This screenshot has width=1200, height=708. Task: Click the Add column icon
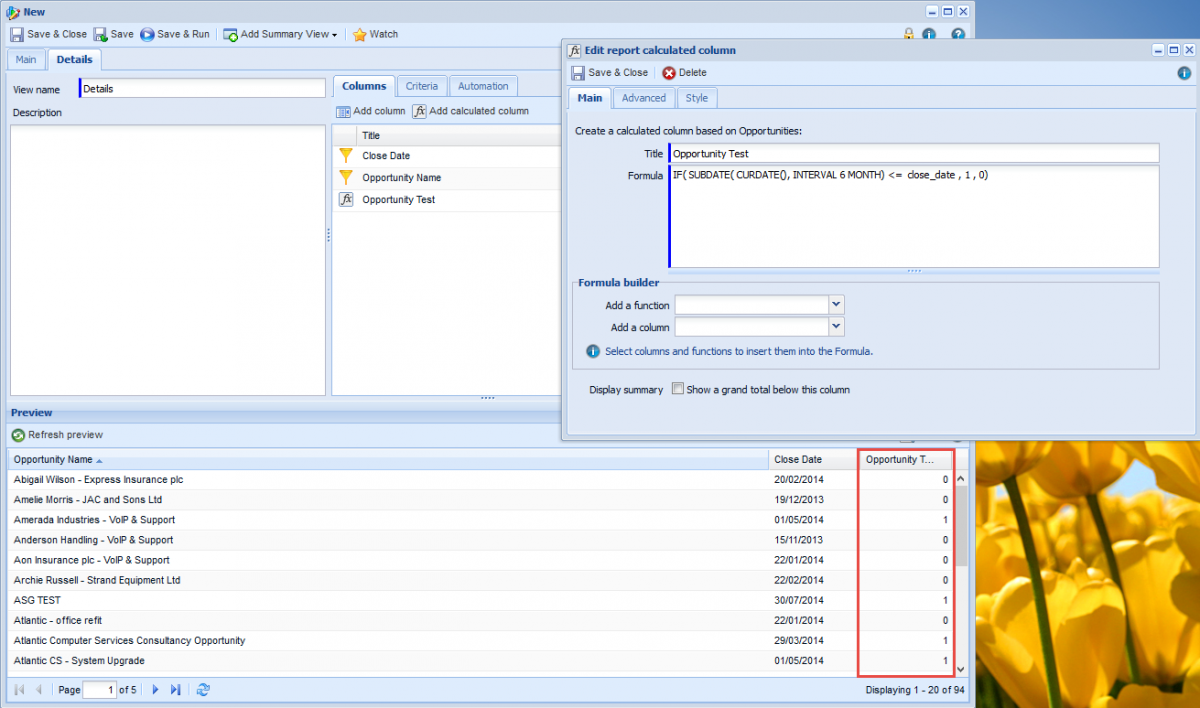(343, 111)
